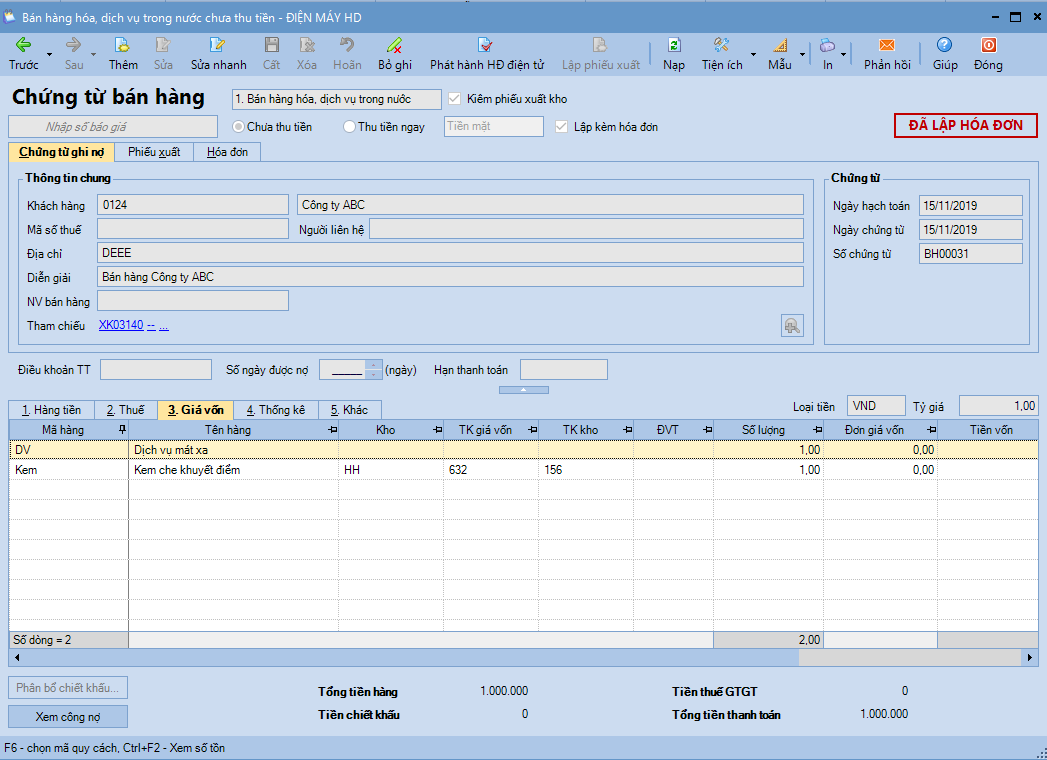Click the TK giá vốn cell 632
Screen dimensions: 1047x760
click(x=491, y=469)
